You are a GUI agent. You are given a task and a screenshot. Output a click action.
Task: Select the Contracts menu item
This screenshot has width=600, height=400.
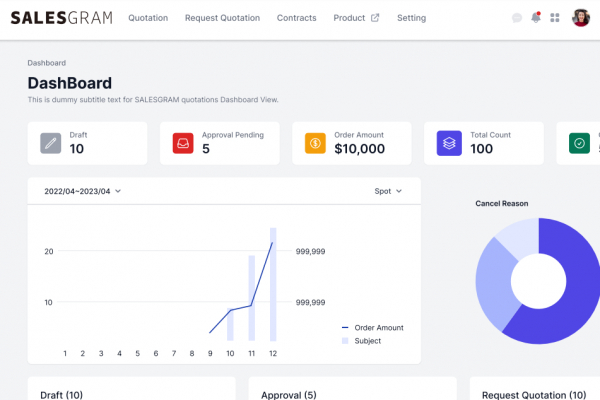(296, 18)
